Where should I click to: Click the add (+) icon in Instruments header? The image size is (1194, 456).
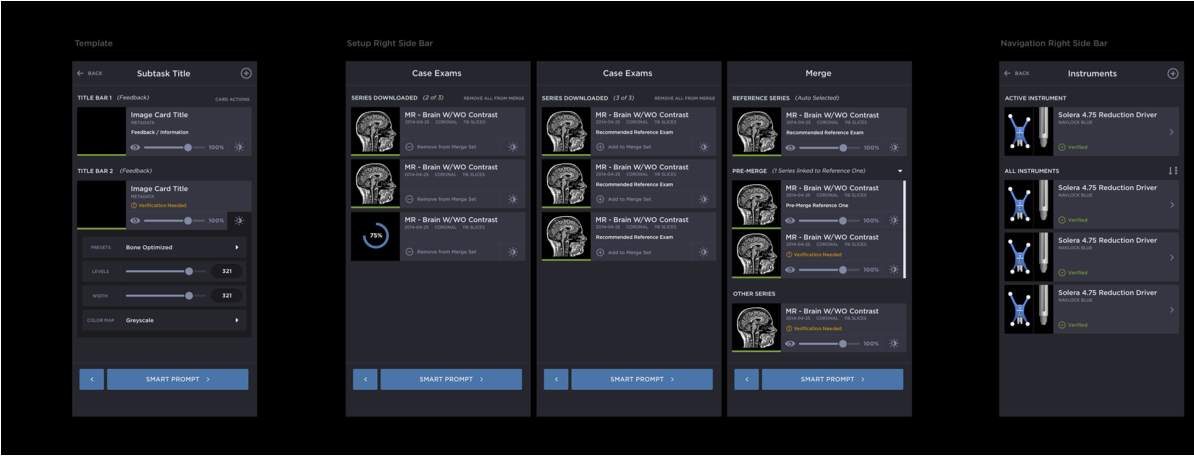(1173, 73)
